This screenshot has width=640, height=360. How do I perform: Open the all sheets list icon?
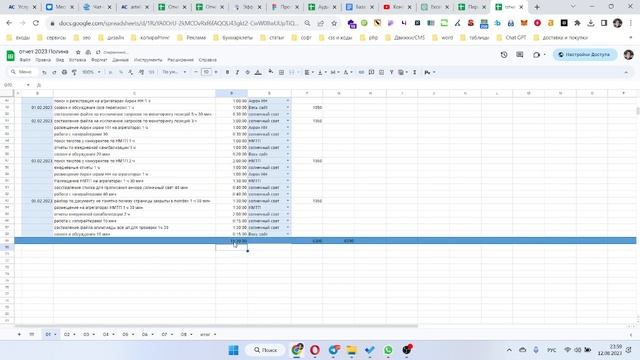pos(32,334)
